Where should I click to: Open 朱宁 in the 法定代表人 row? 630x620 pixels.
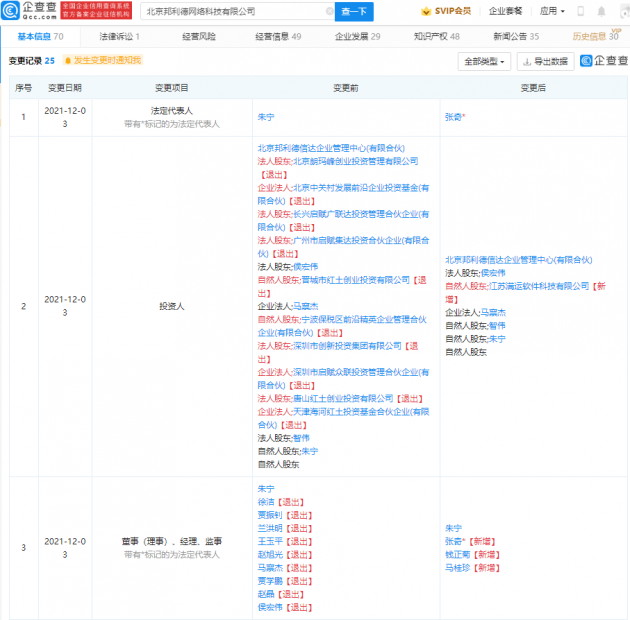(x=266, y=117)
